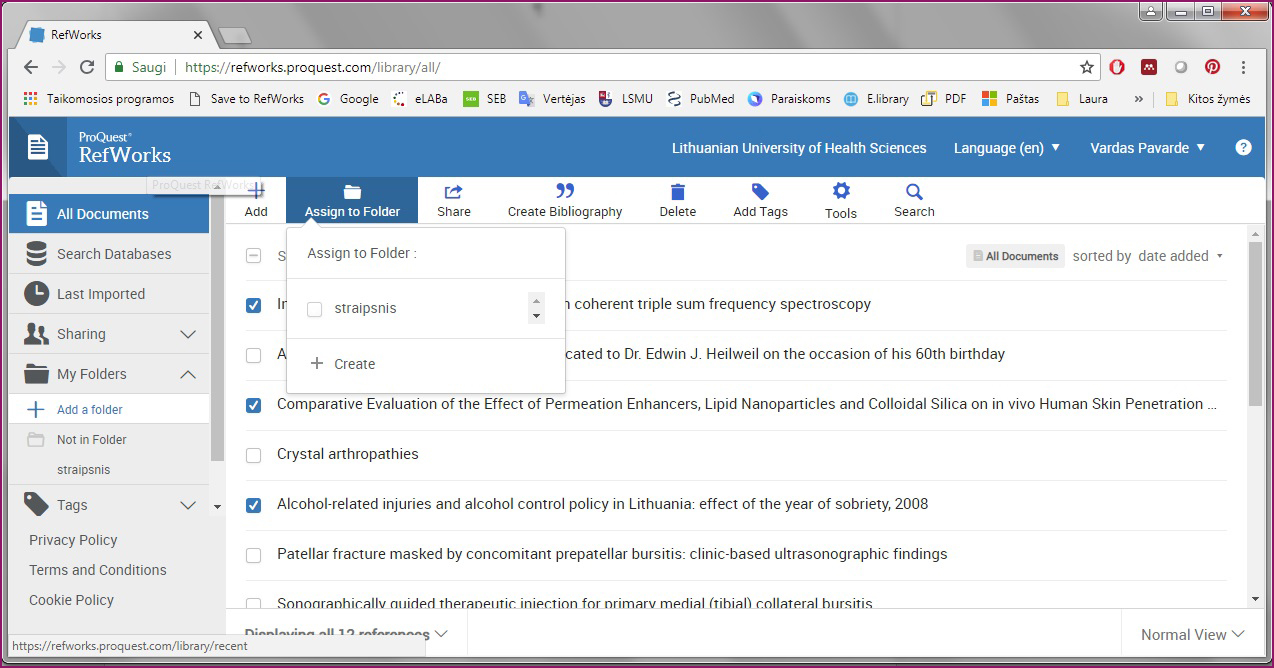Screen dimensions: 1274x668
Task: Tick the Crystal arthropathies checkbox
Action: [254, 455]
